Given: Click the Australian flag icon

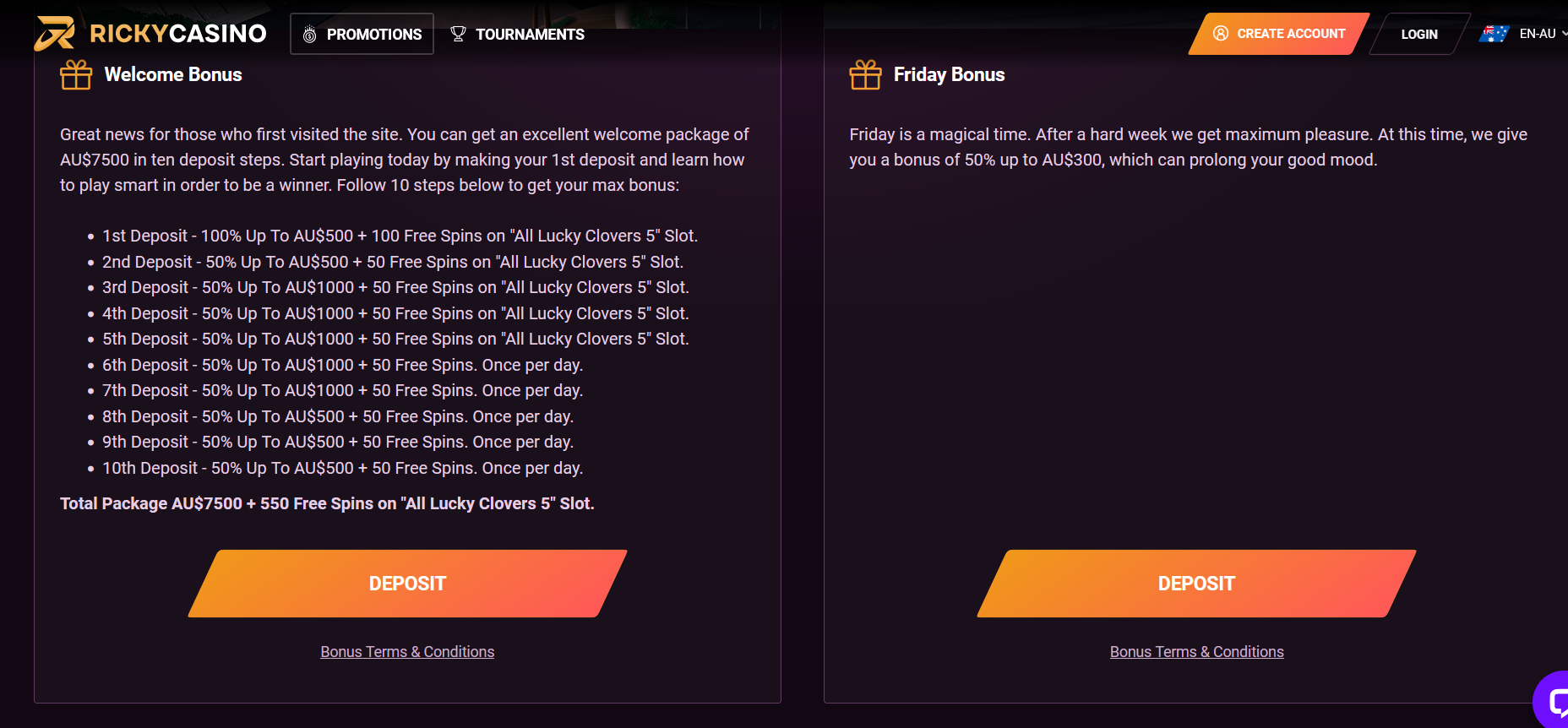Looking at the screenshot, I should pos(1494,34).
